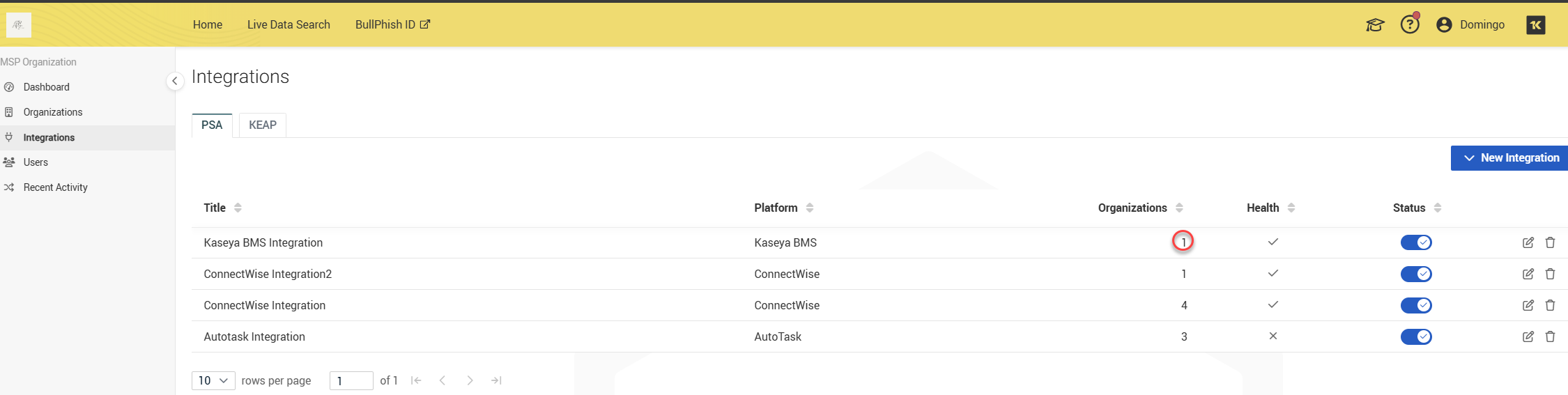
Task: Toggle status for ConnectWise Integration2
Action: pyautogui.click(x=1416, y=274)
